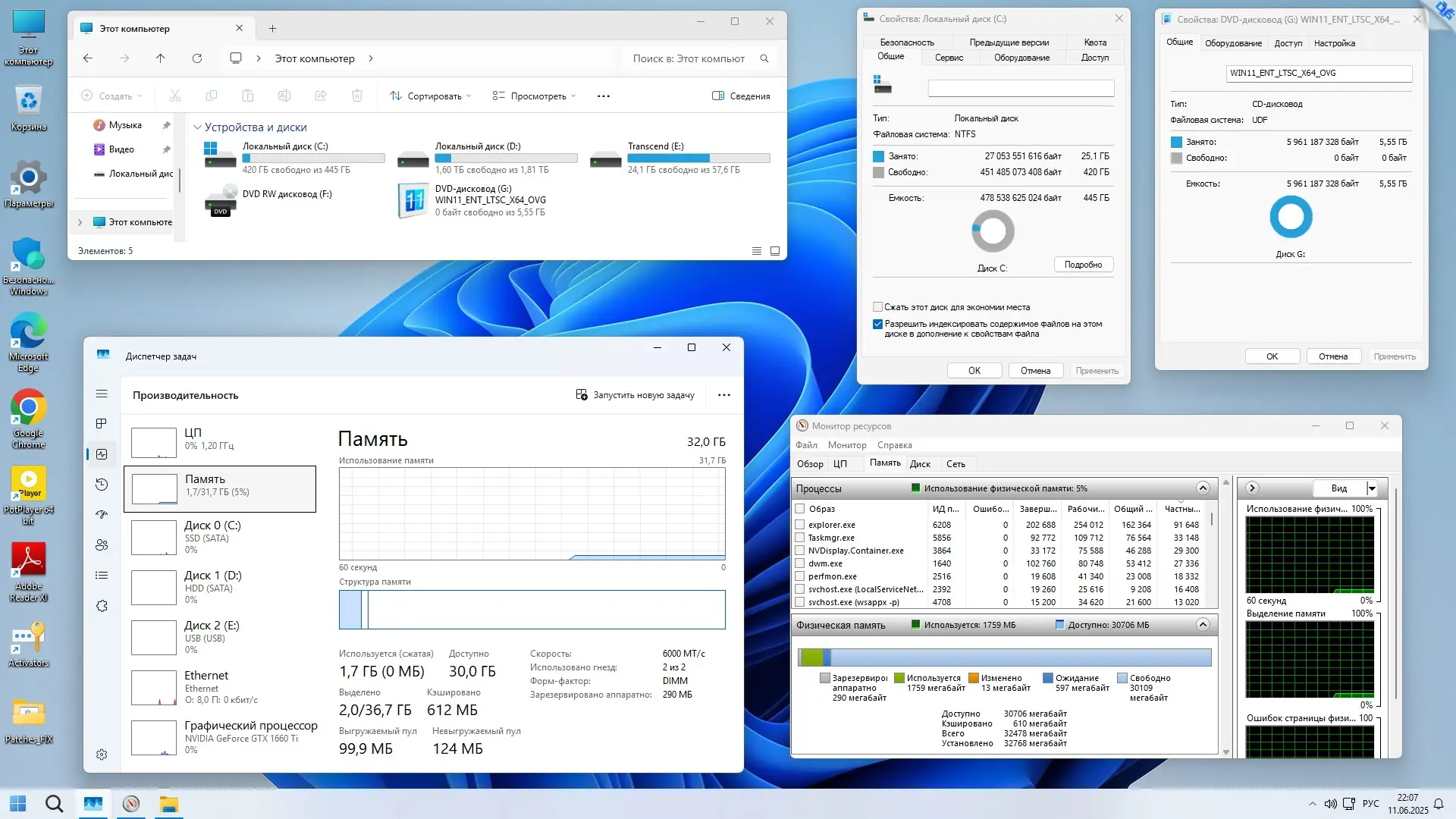Viewport: 1456px width, 819px height.
Task: Refresh the This PC Explorer window
Action: coord(197,58)
